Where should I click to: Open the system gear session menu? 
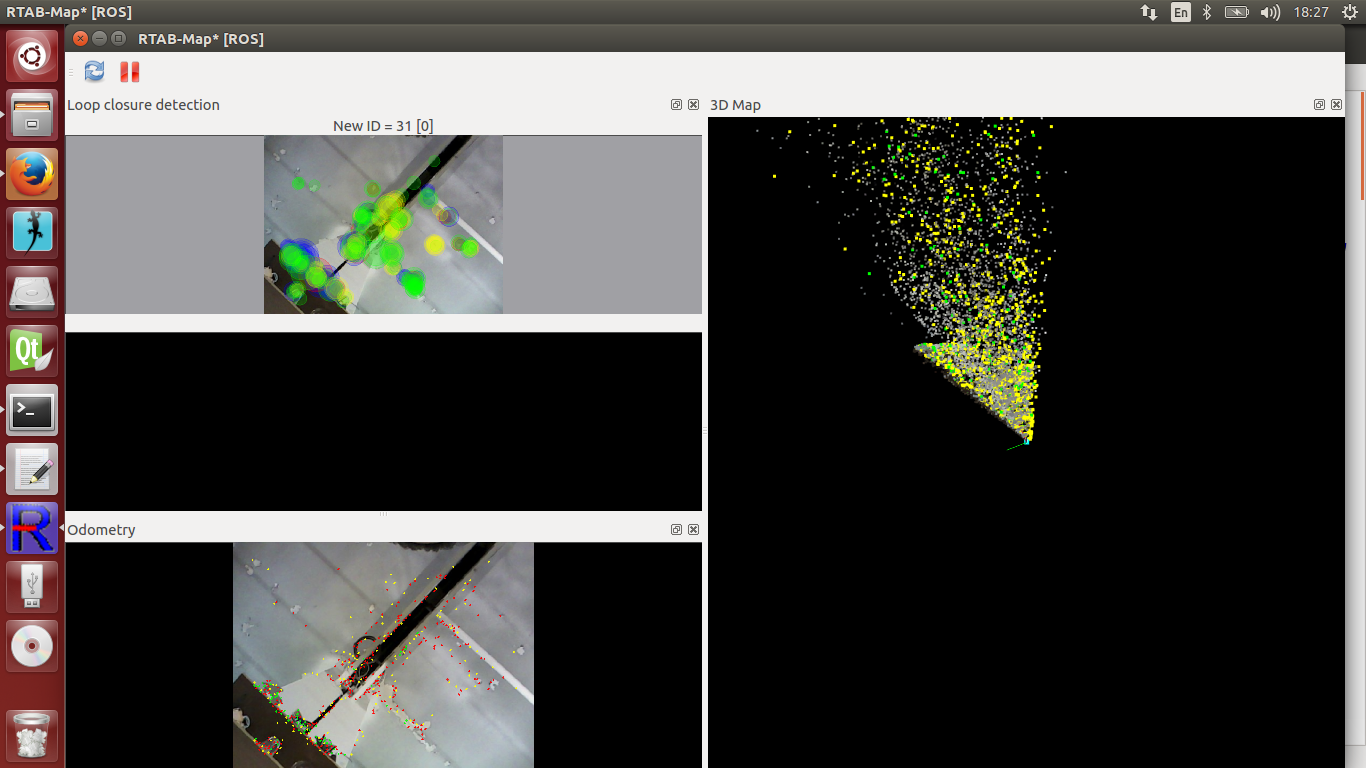[x=1350, y=12]
